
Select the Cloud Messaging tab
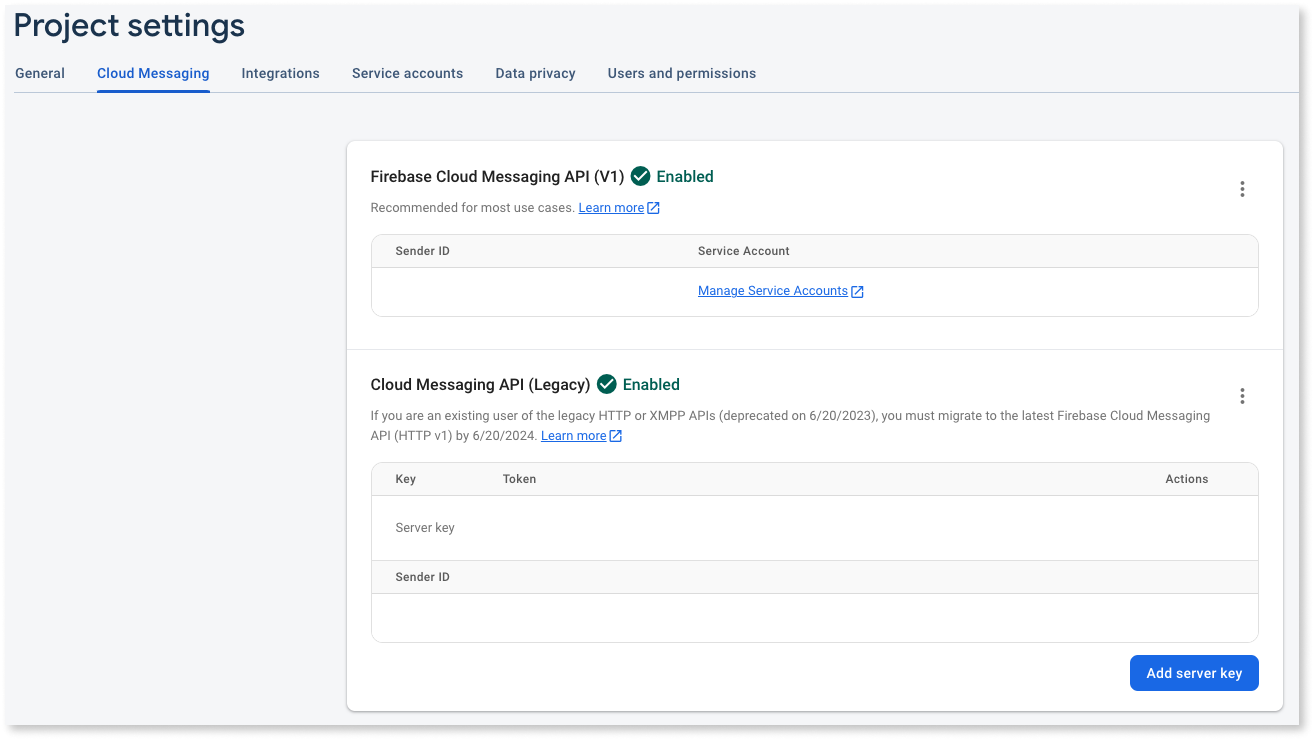[x=153, y=73]
